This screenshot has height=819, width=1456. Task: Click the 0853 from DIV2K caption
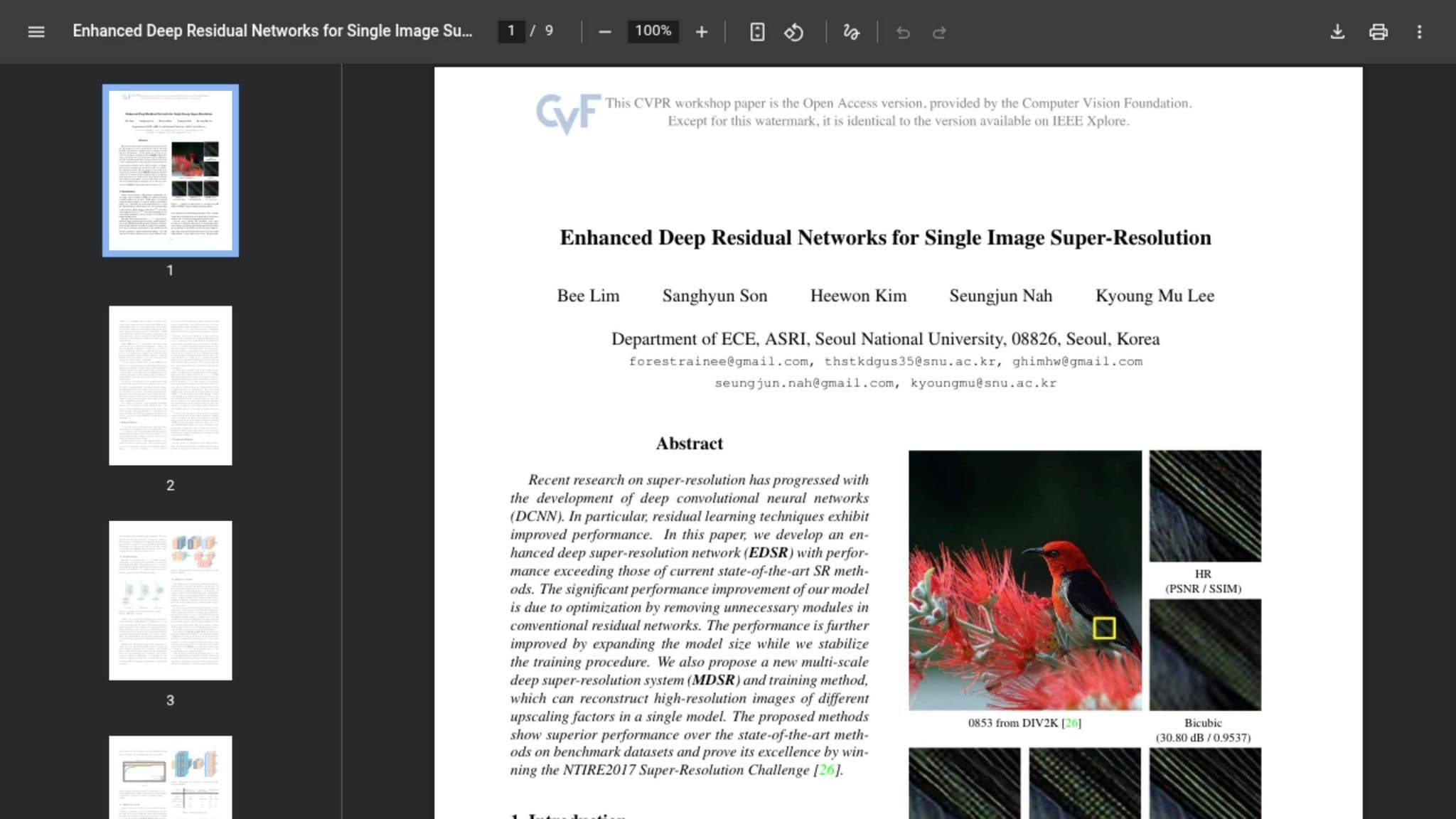click(x=1024, y=723)
